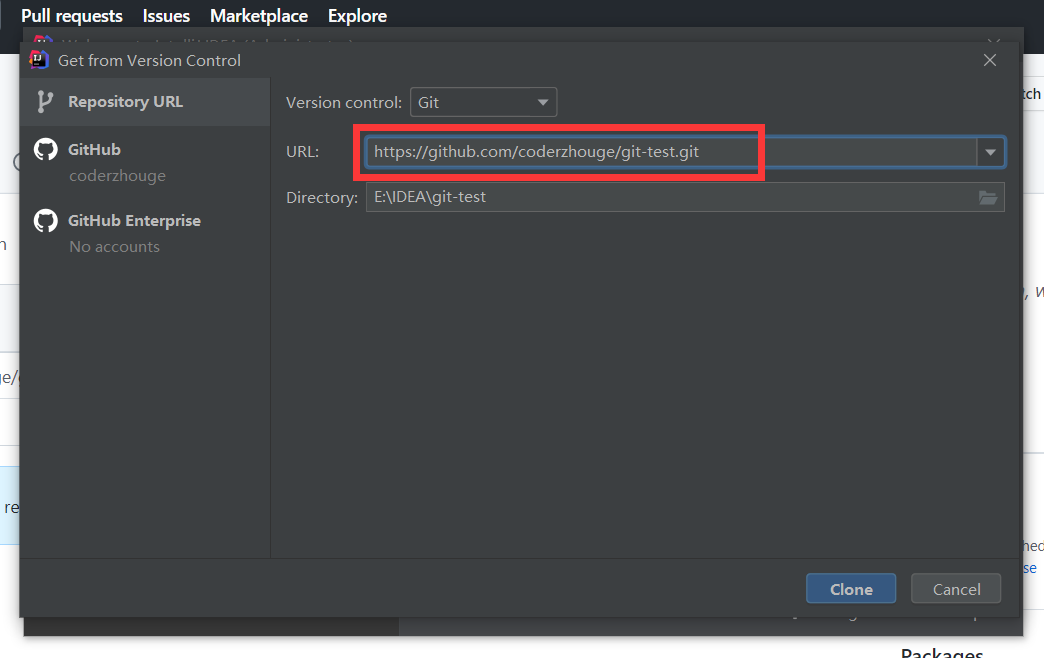Open Issues in the browser header

(166, 16)
